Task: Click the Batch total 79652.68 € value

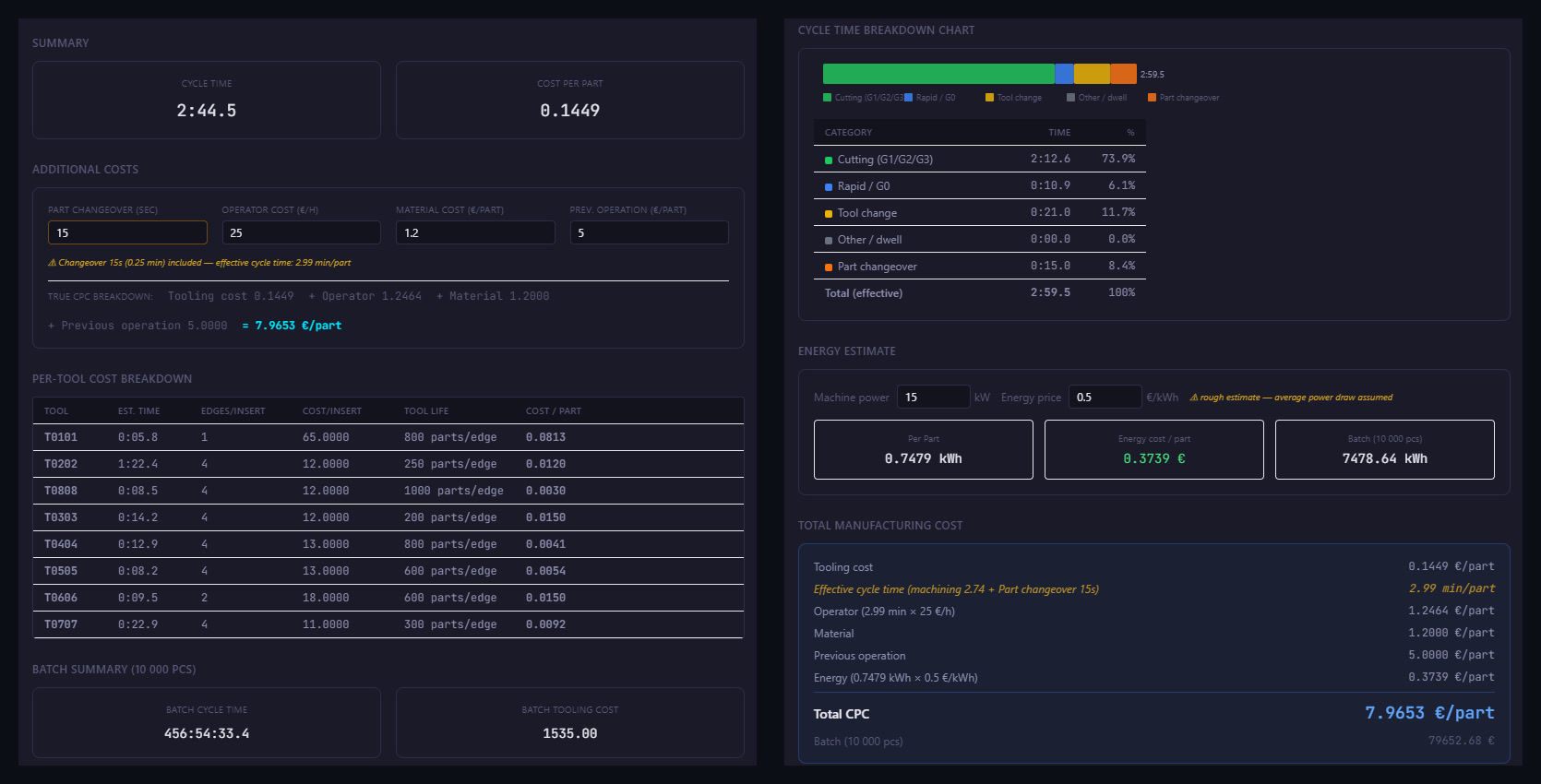Action: click(x=1462, y=741)
